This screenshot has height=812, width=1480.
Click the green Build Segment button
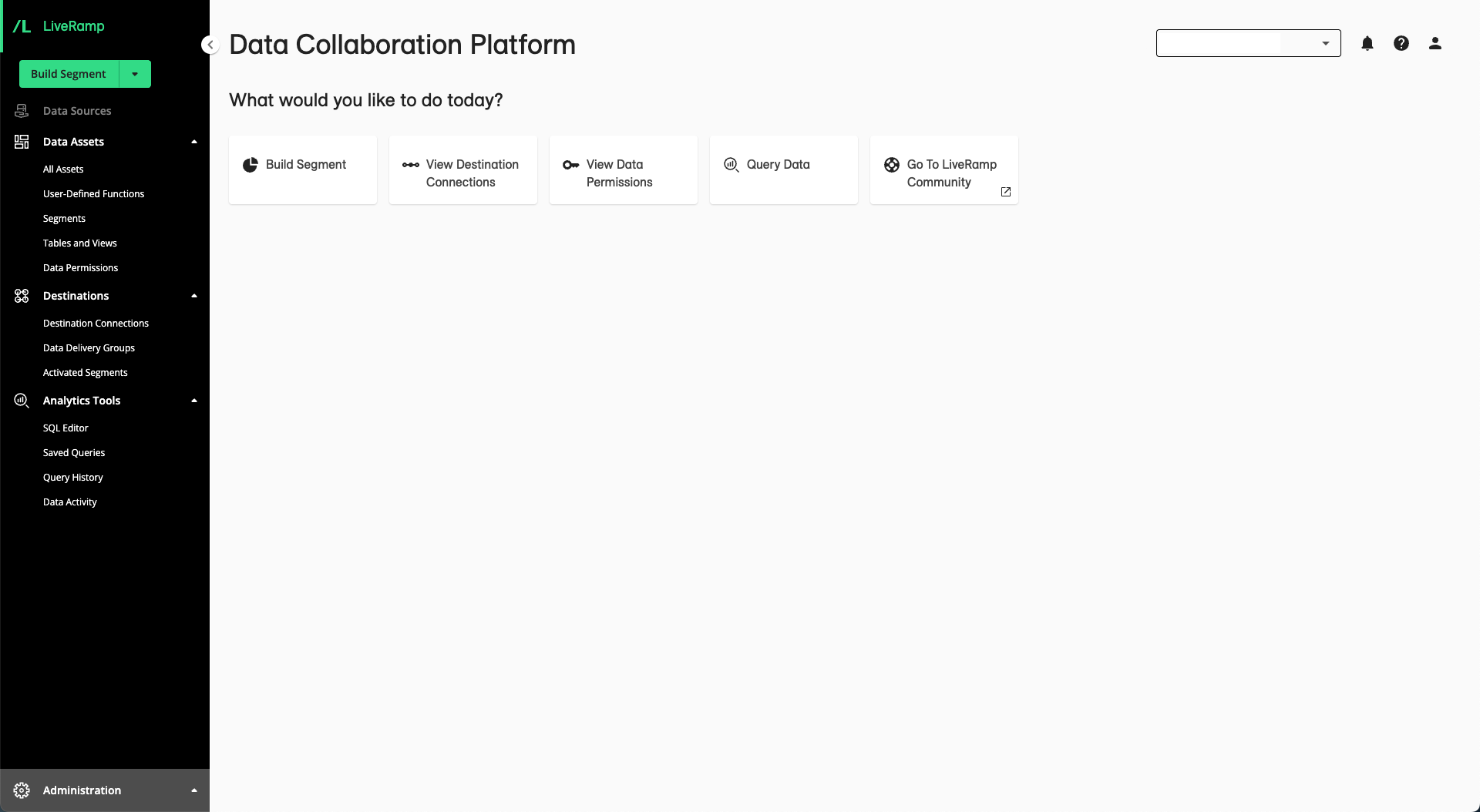click(69, 74)
